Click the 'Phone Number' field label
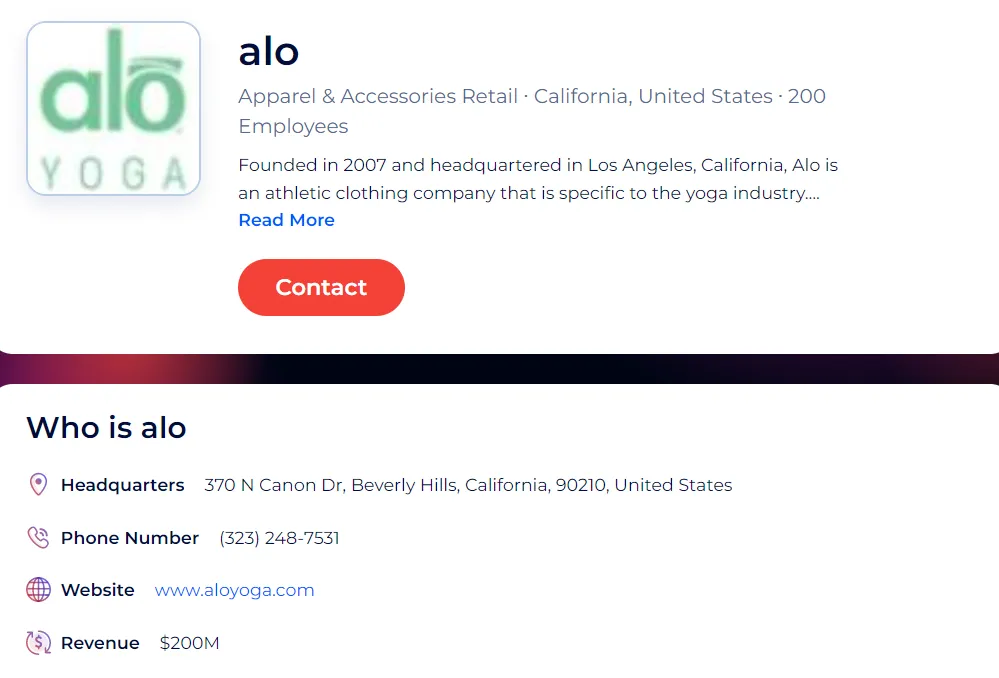Screen dimensions: 999x678 [x=130, y=538]
